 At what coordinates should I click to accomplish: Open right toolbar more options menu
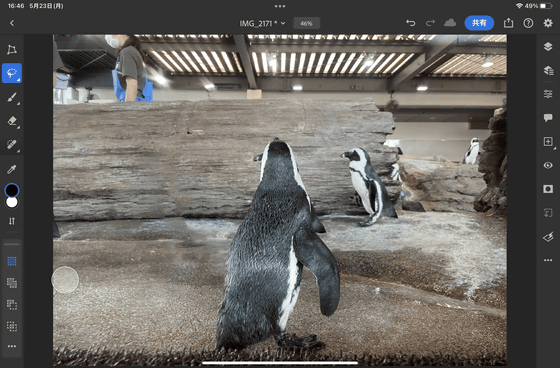click(x=548, y=260)
